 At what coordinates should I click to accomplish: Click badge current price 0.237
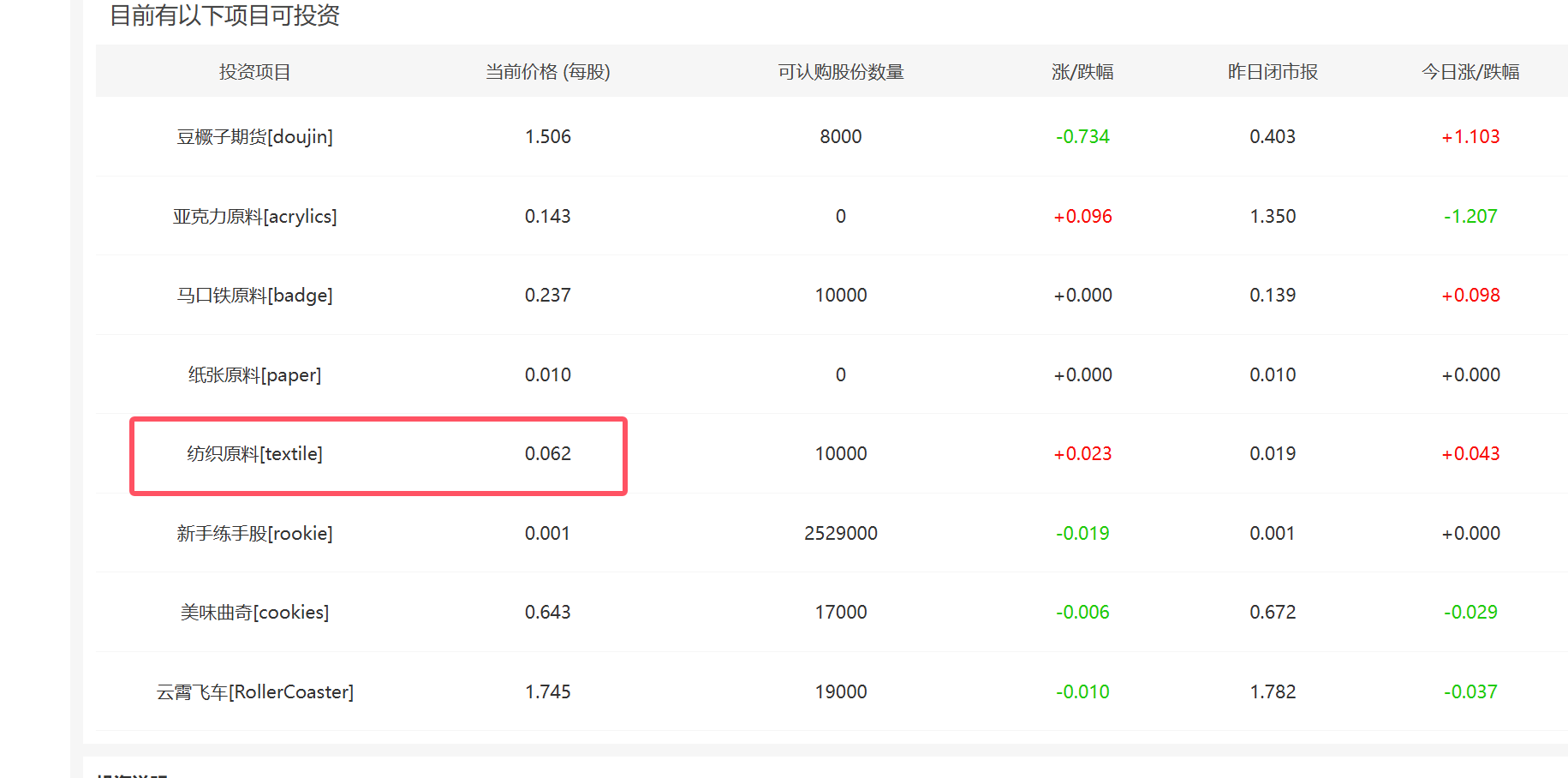548,296
